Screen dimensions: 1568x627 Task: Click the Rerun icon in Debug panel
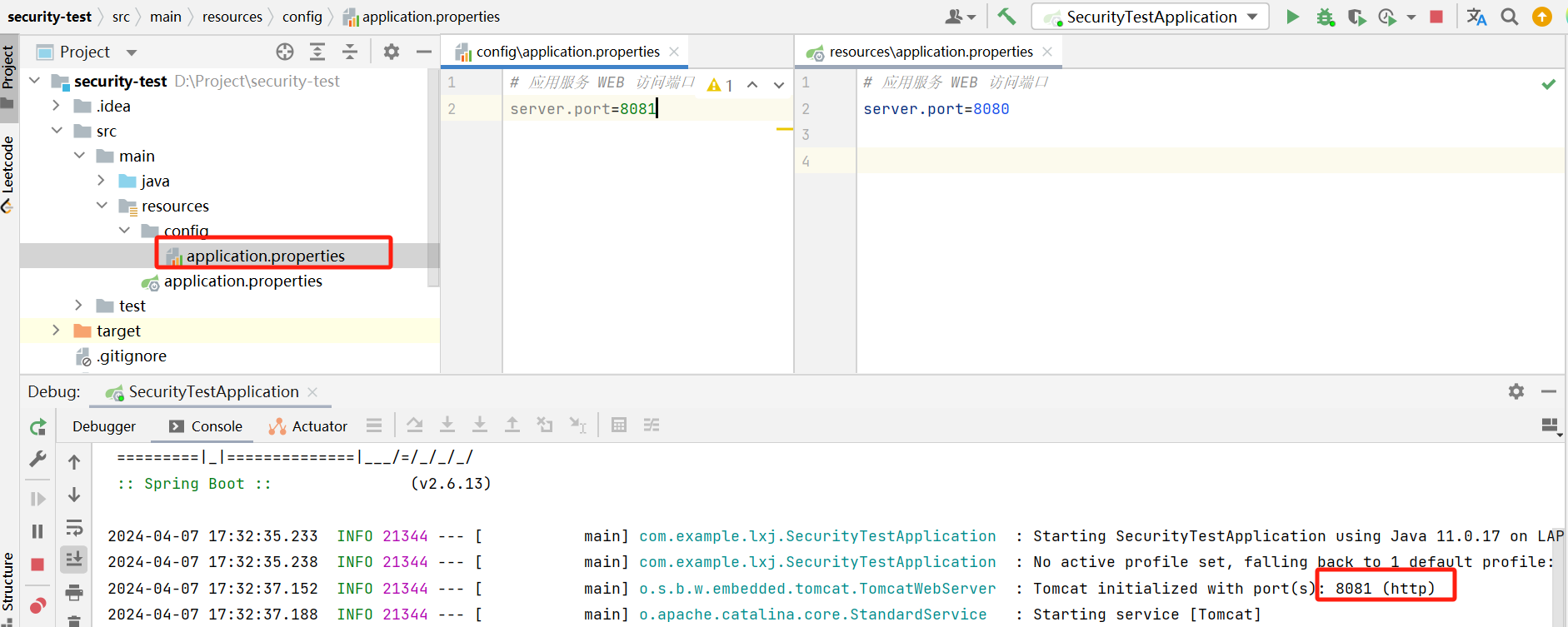click(37, 427)
